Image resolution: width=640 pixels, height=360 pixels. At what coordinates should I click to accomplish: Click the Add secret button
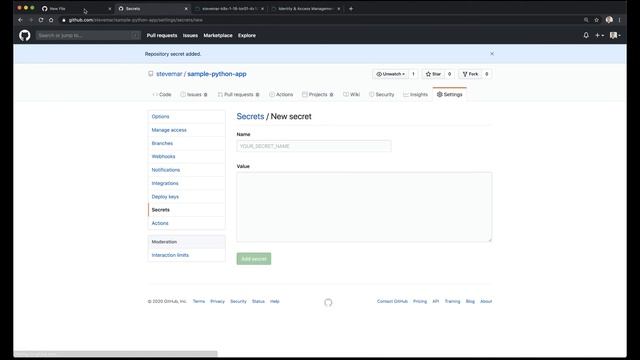(x=254, y=259)
